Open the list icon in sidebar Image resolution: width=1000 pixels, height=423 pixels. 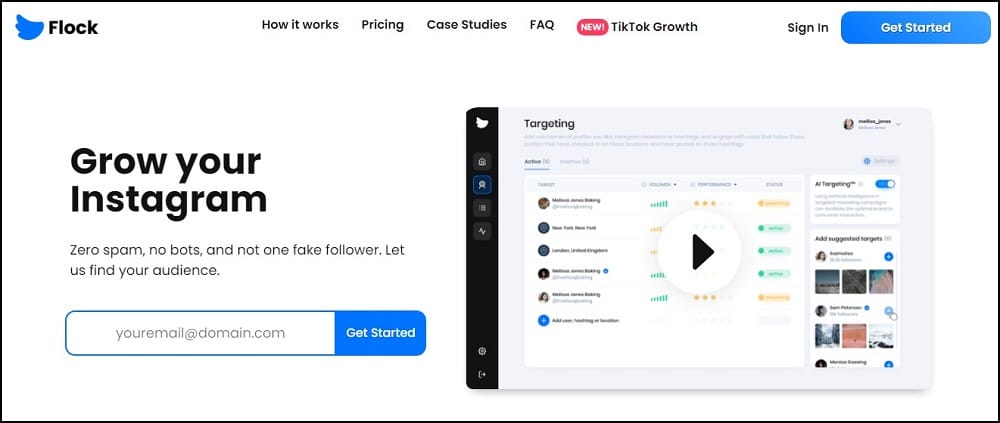(482, 208)
